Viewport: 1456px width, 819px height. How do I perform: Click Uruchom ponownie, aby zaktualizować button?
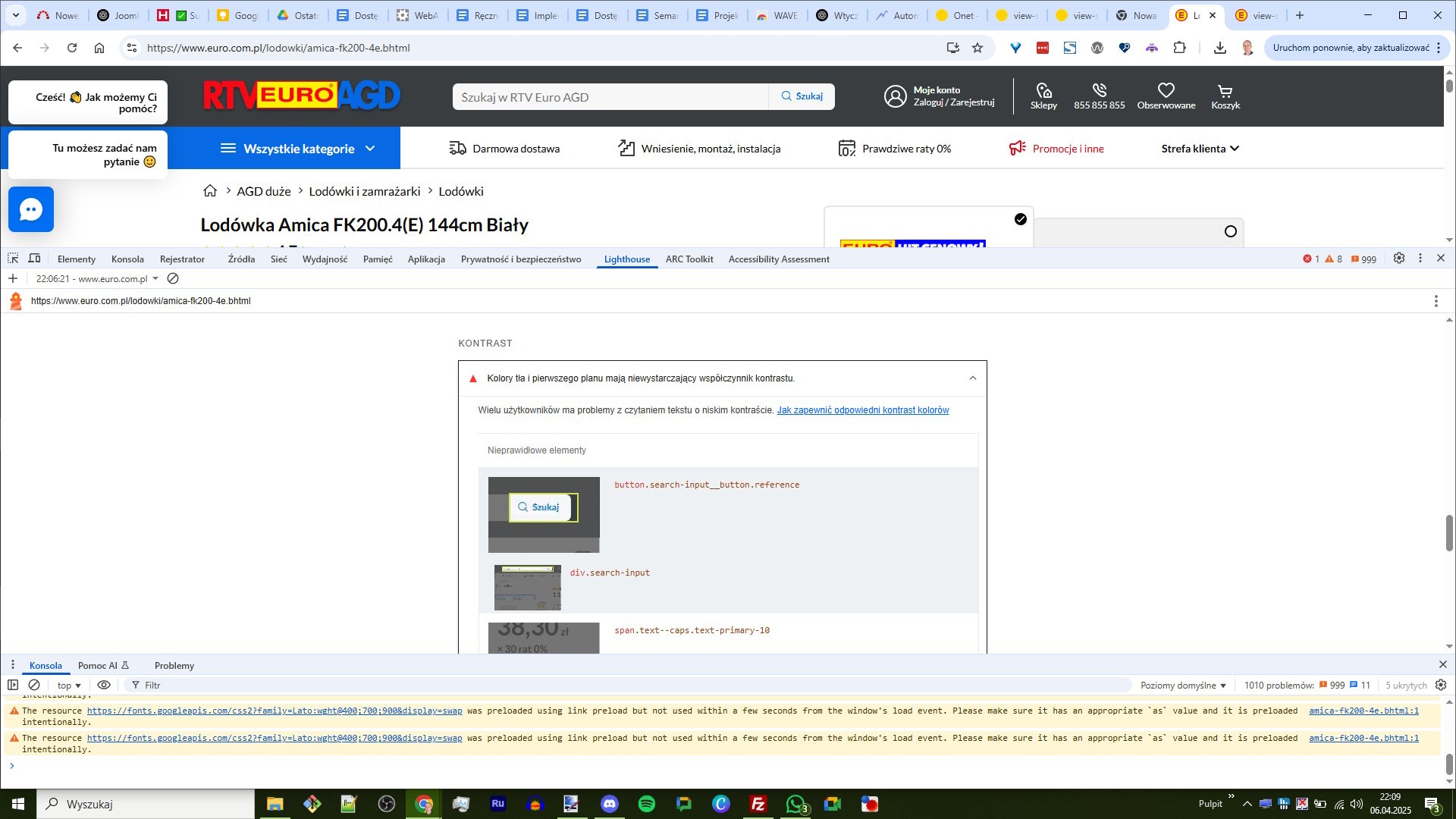pos(1351,48)
